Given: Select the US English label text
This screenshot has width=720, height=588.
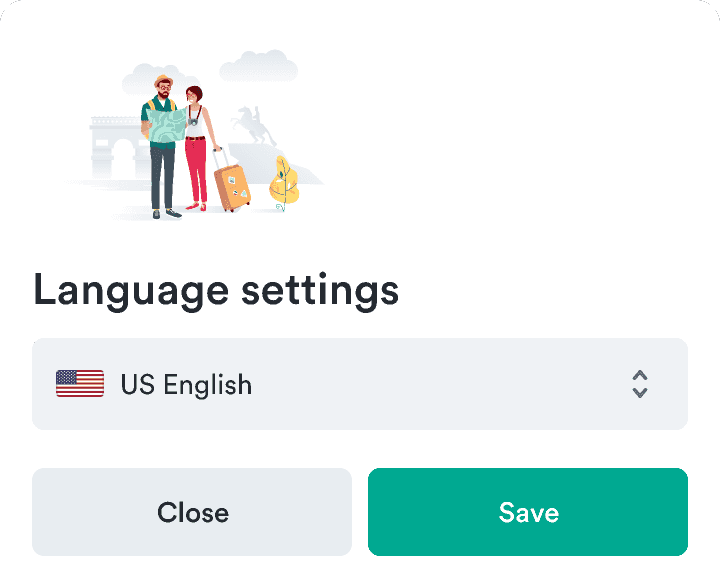Looking at the screenshot, I should (x=186, y=384).
